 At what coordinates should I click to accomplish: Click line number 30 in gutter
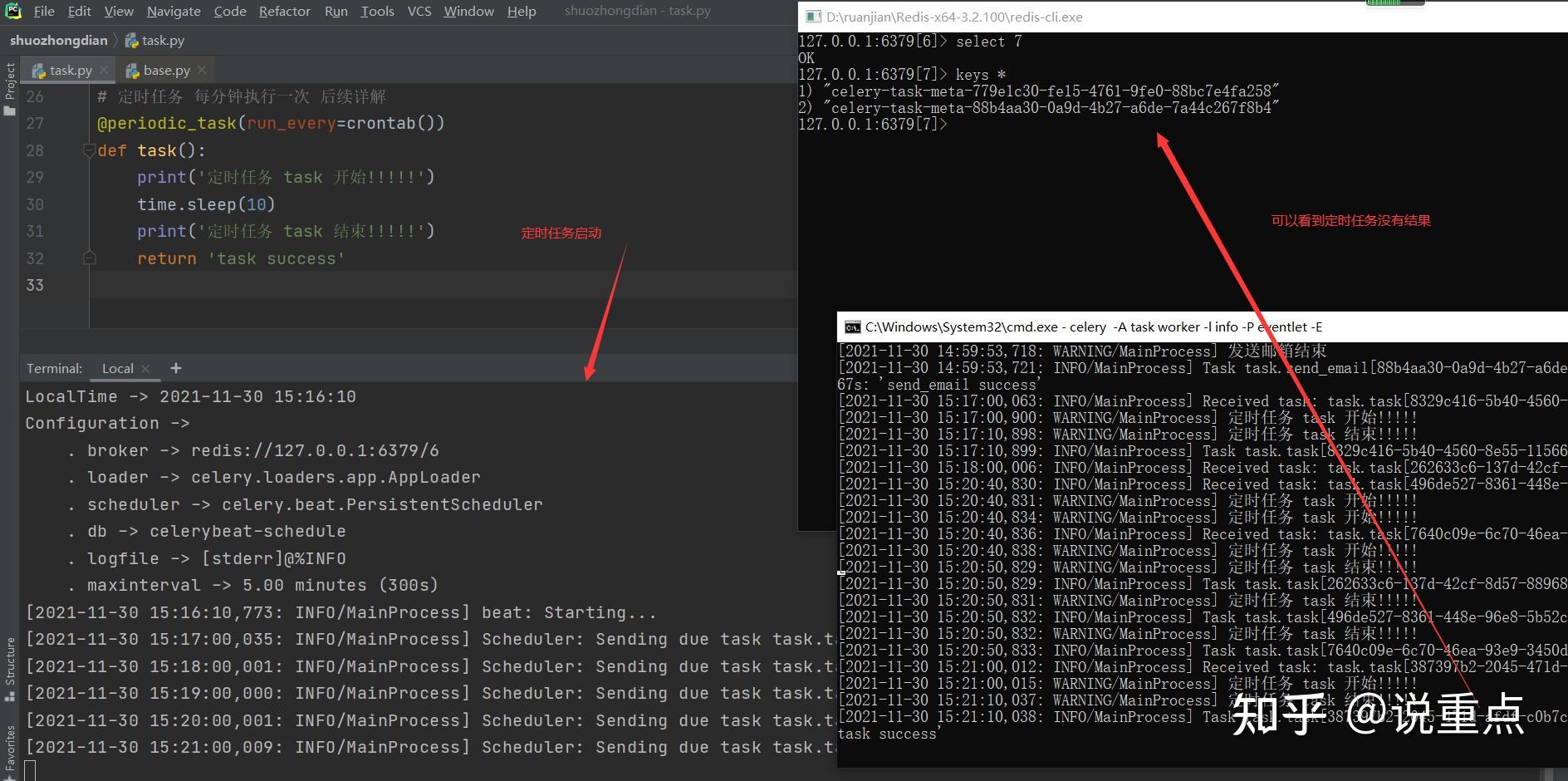pyautogui.click(x=35, y=204)
